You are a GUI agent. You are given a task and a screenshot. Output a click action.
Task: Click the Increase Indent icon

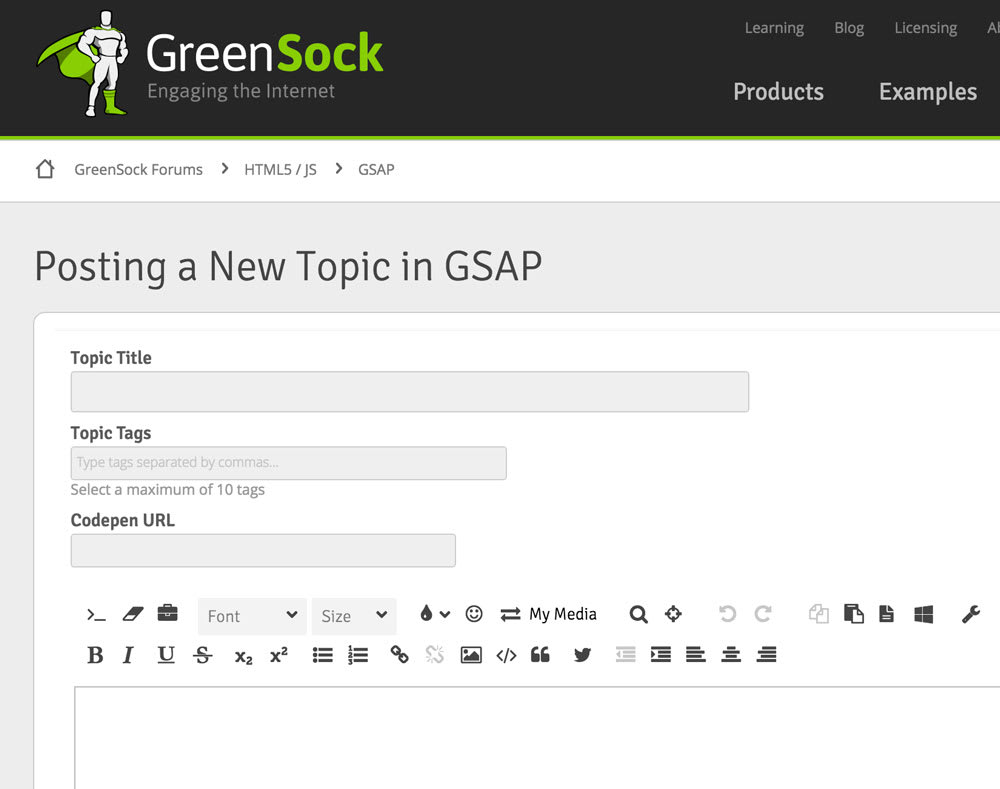(x=661, y=654)
